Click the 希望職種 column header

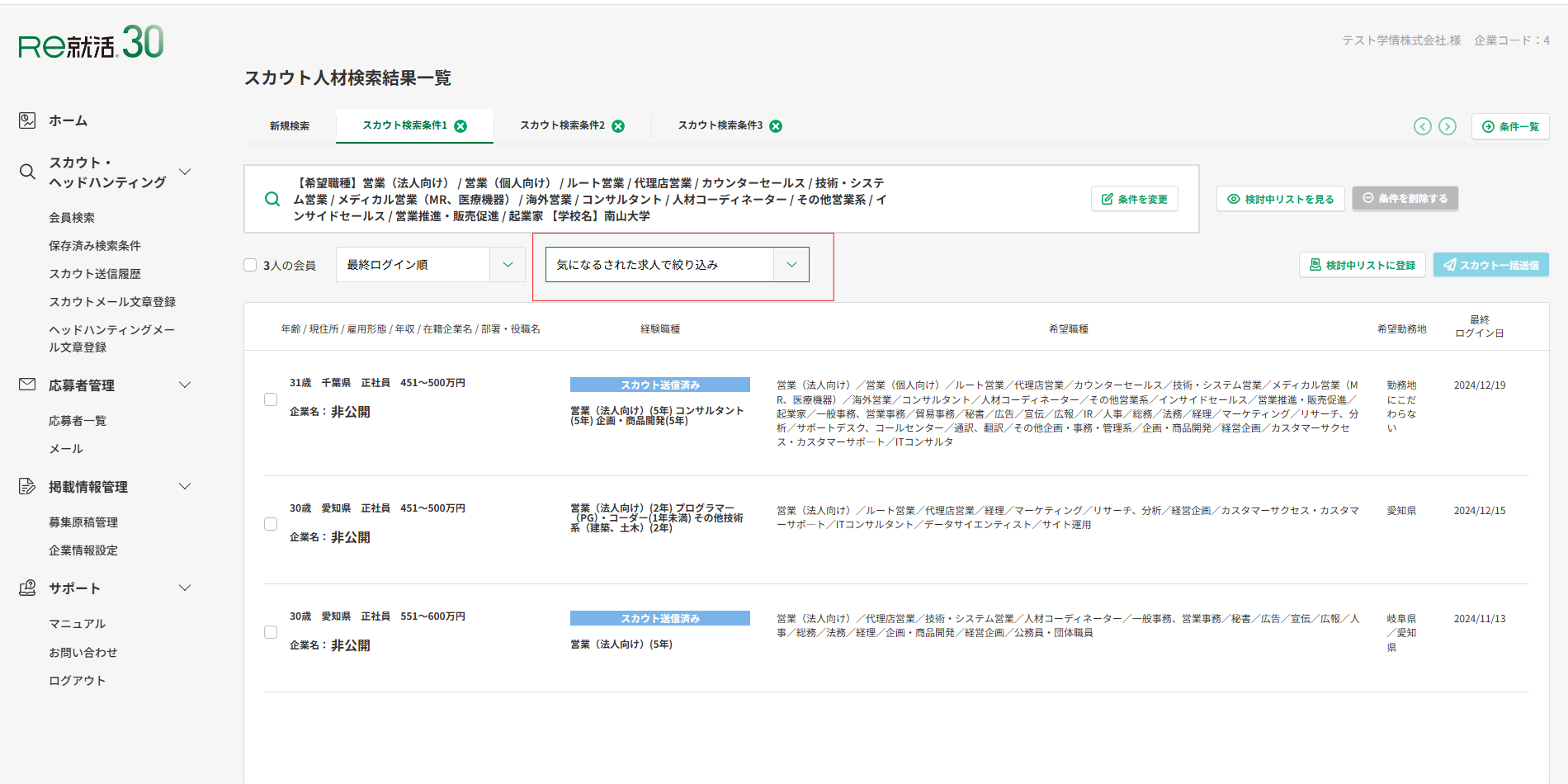pyautogui.click(x=1069, y=329)
